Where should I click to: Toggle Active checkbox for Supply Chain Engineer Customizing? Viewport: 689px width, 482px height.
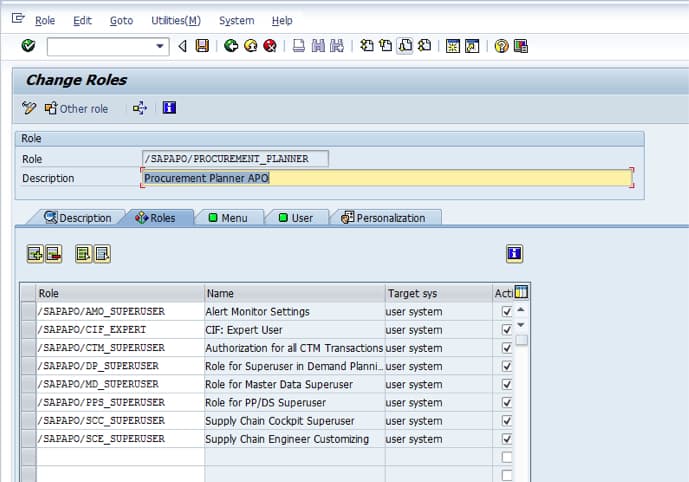(507, 439)
